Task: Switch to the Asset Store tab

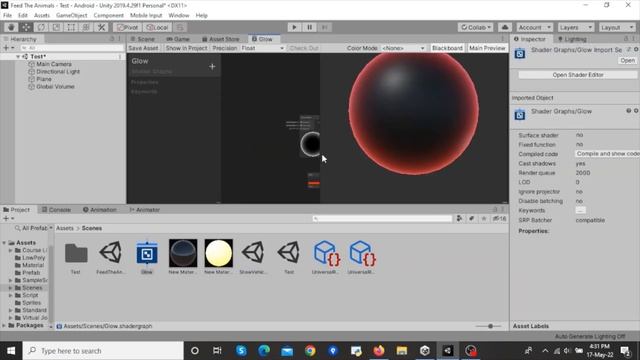Action: 220,39
